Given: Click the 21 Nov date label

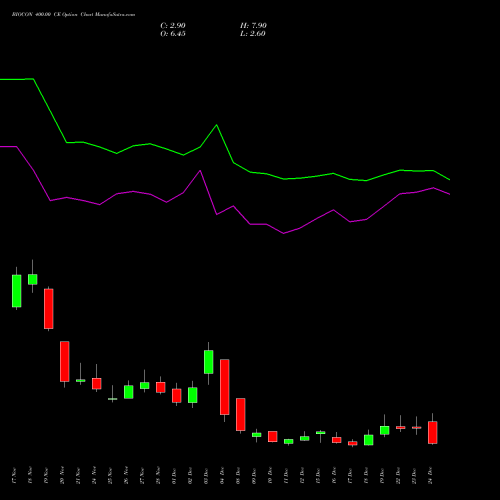Looking at the screenshot, I should pyautogui.click(x=78, y=476).
